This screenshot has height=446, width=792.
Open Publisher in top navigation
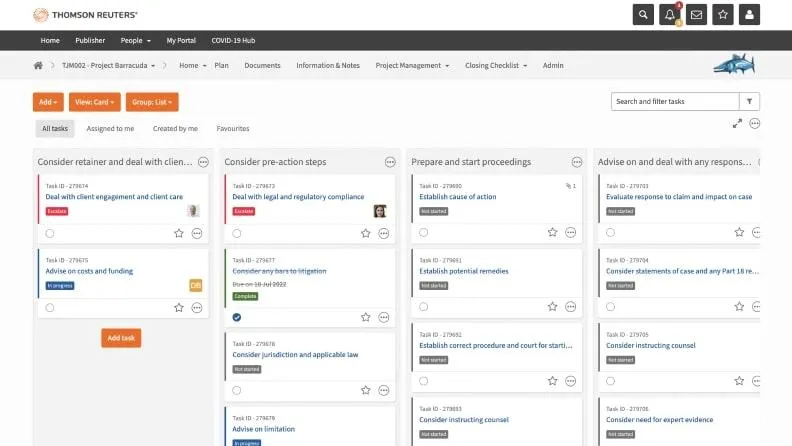(x=90, y=40)
